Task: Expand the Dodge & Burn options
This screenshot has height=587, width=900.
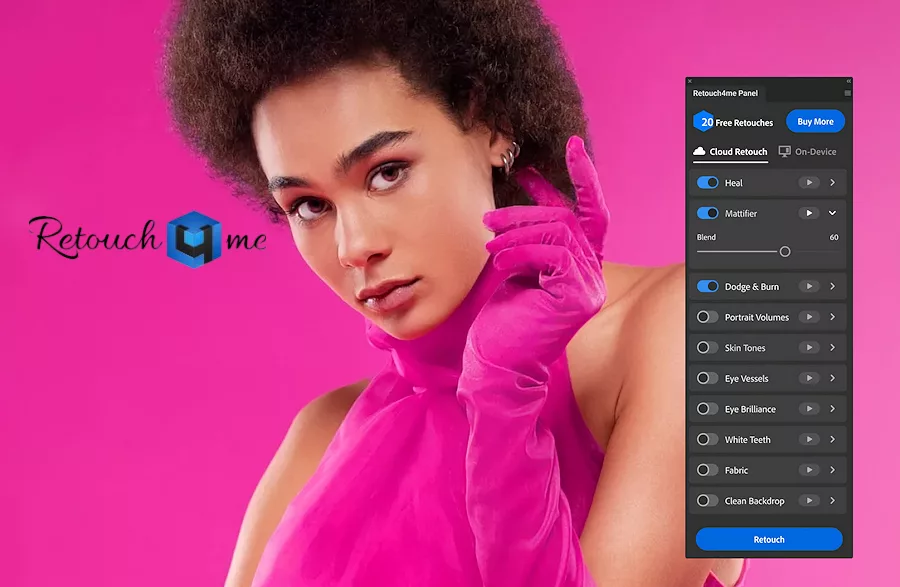Action: click(x=832, y=287)
